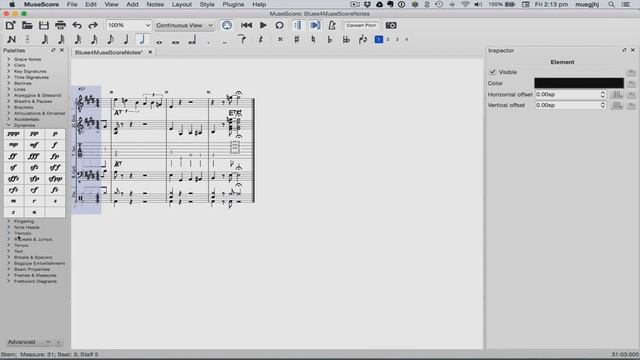
Task: Open the Notes menu
Action: [155, 4]
